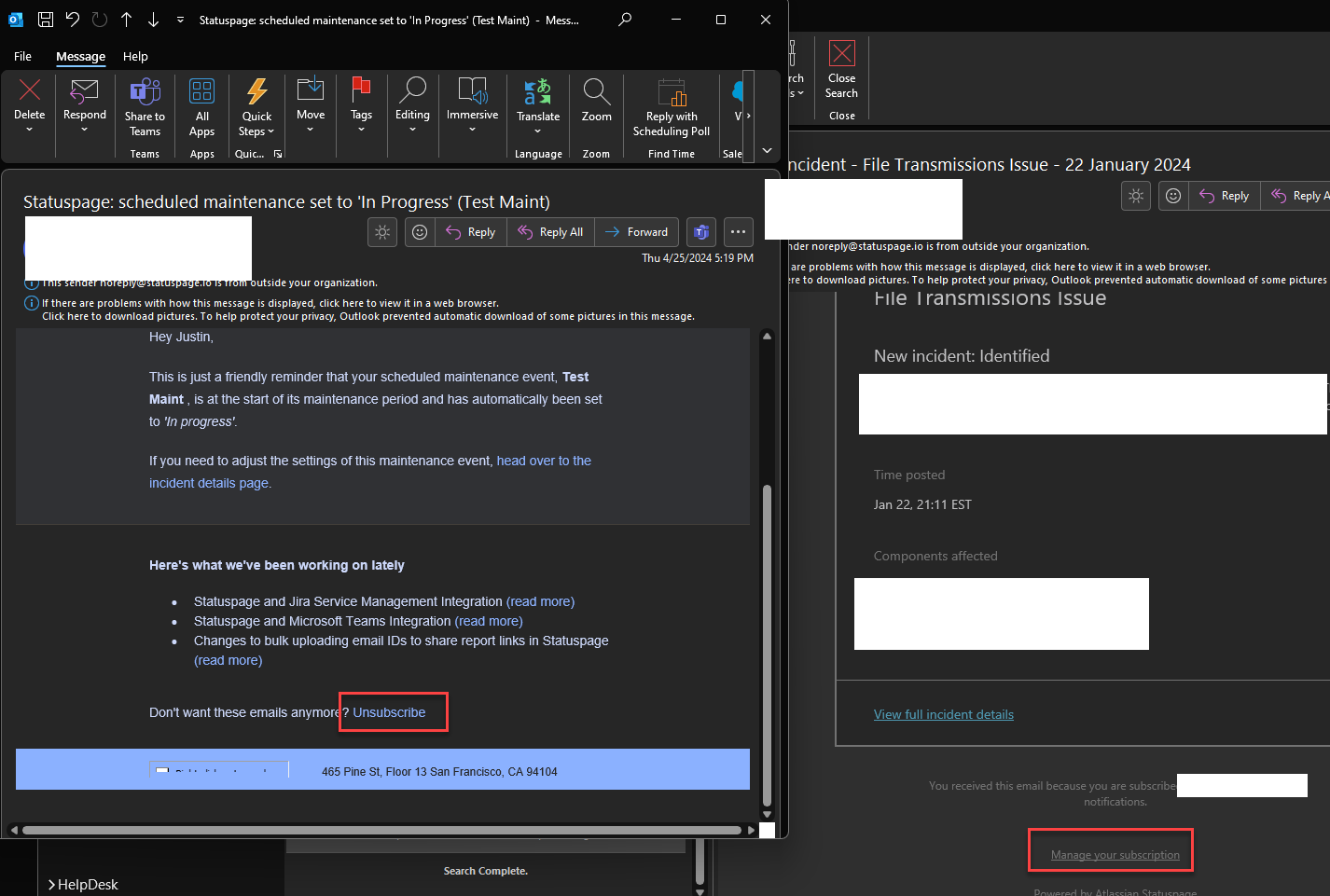Image resolution: width=1330 pixels, height=896 pixels.
Task: Click the Teams icon beside Forward
Action: [701, 232]
